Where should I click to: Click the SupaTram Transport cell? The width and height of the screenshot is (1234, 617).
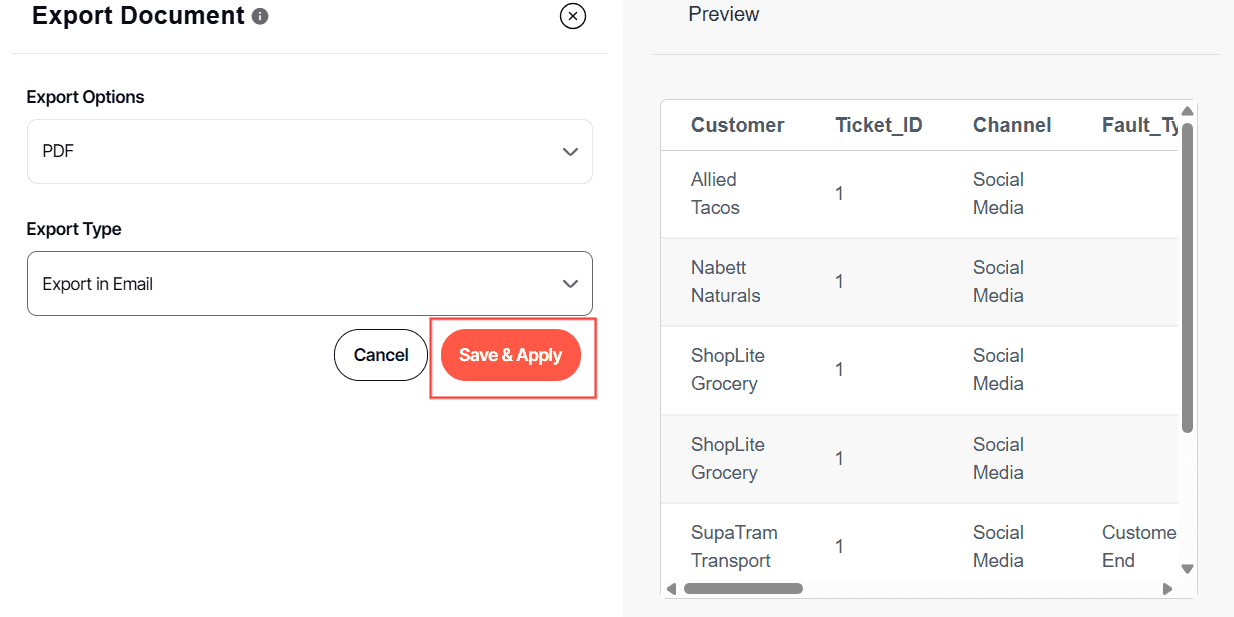coord(733,546)
